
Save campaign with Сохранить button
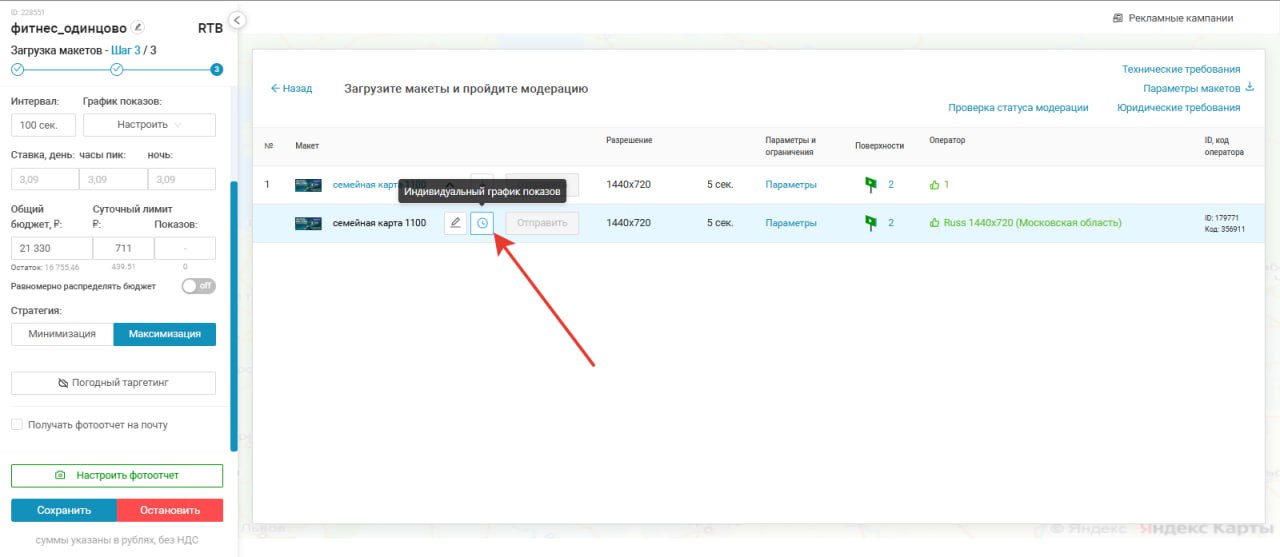[x=64, y=510]
